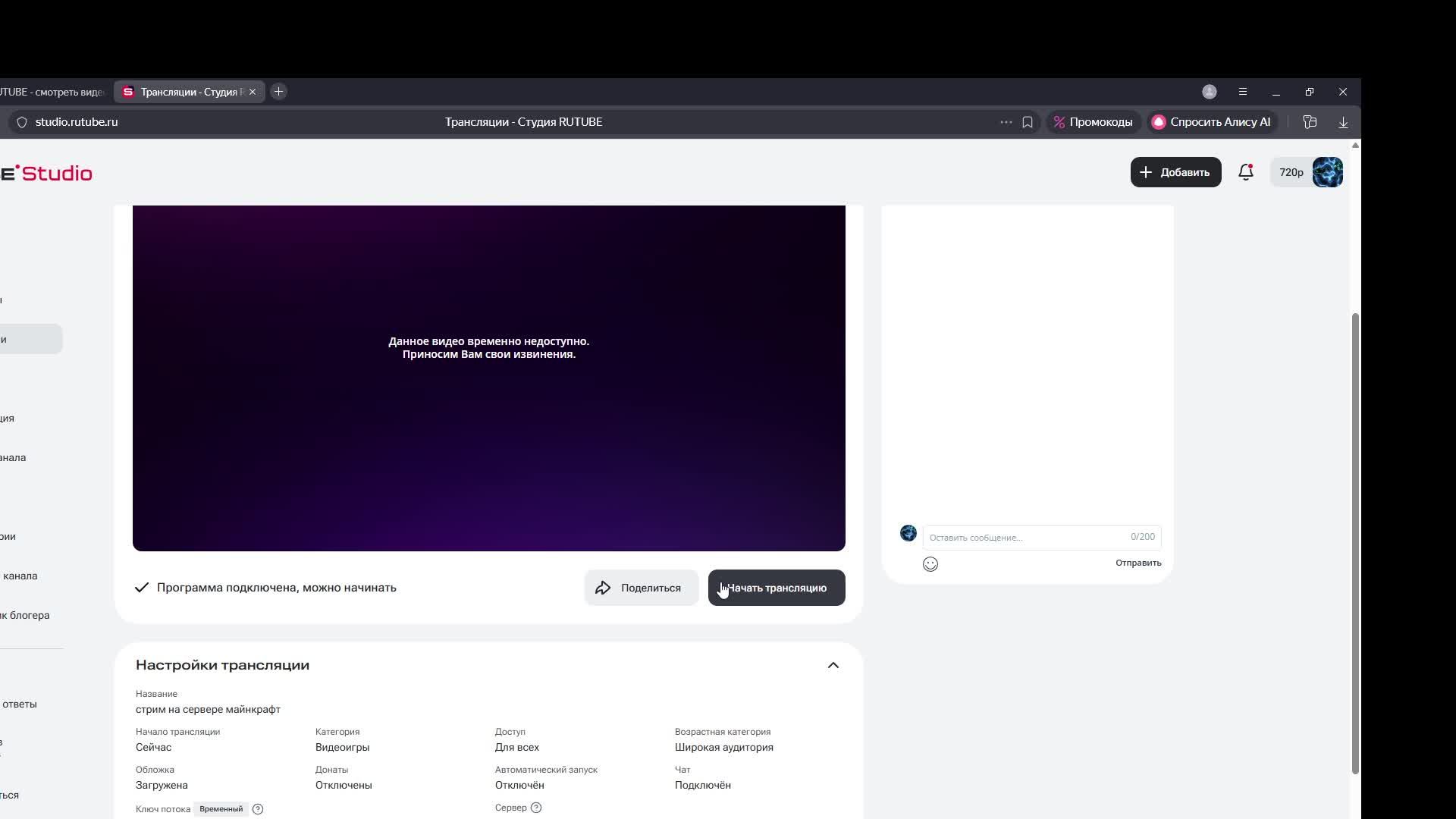This screenshot has width=1456, height=819.
Task: Click the channel avatar in the header
Action: (1327, 172)
